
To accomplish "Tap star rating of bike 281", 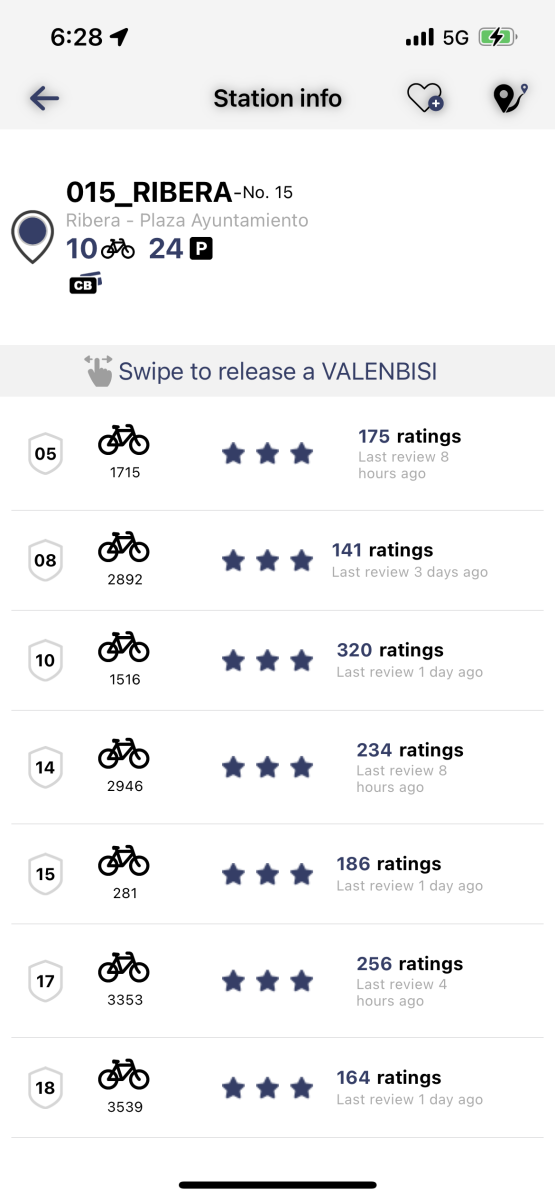I will [267, 875].
